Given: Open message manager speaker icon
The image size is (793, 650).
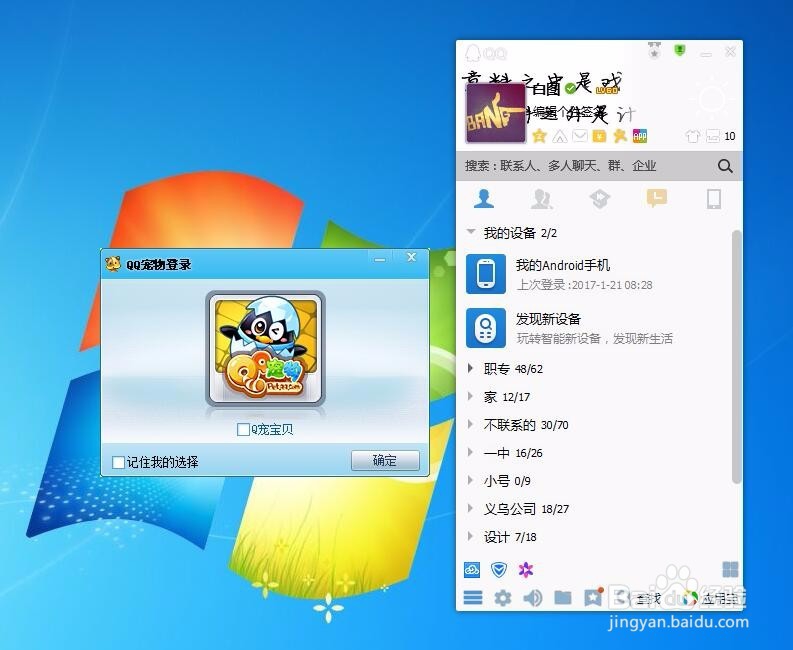Looking at the screenshot, I should click(533, 598).
